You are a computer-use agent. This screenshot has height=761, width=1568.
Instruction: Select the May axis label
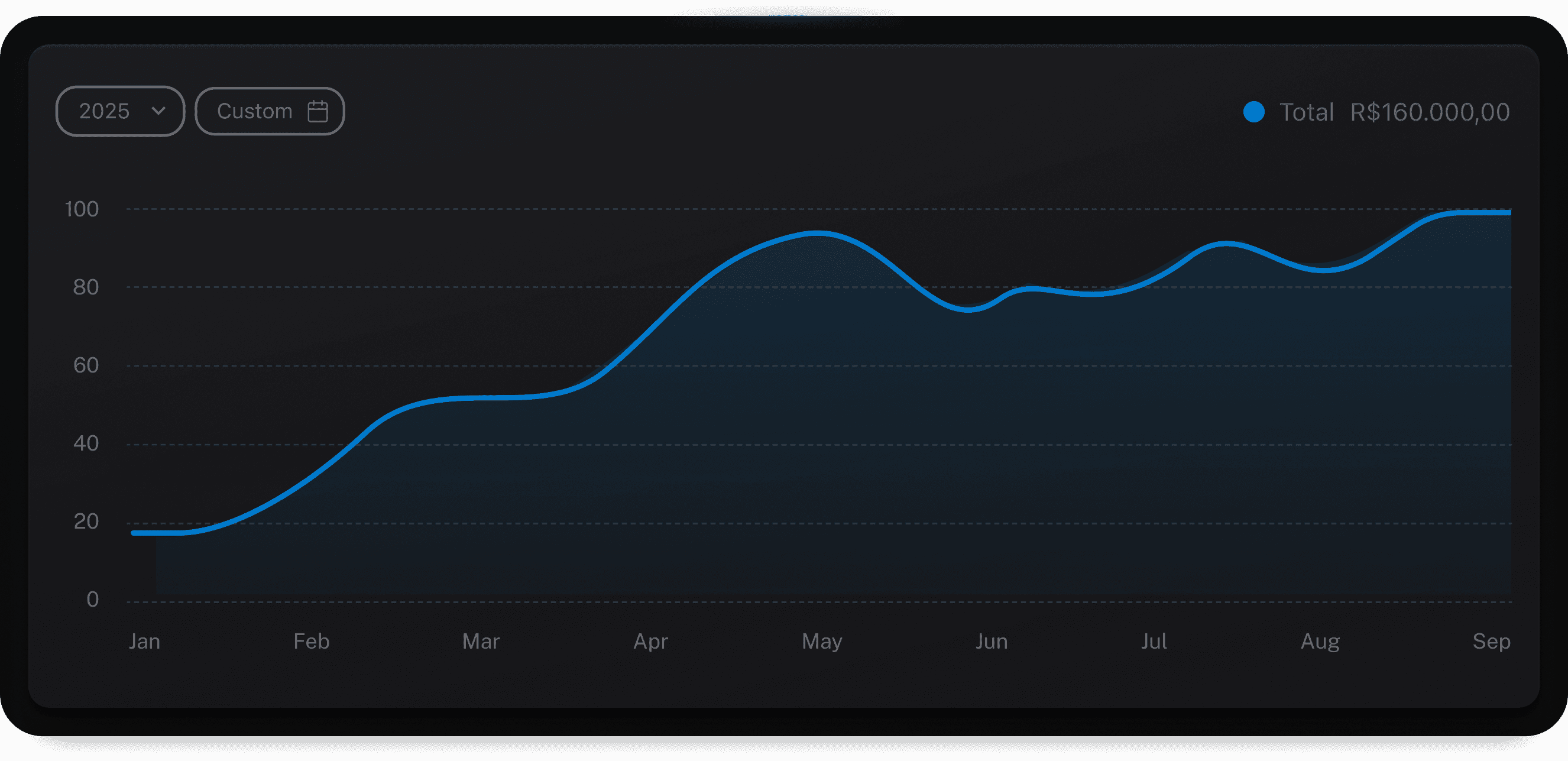822,641
